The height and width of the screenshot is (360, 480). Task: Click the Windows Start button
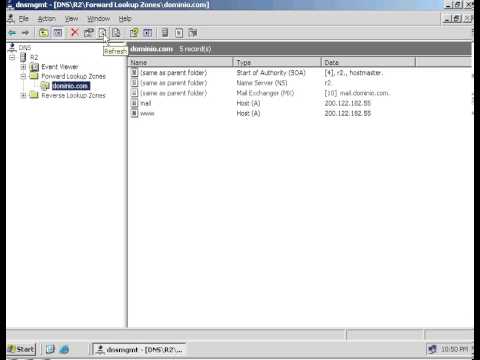(21, 349)
